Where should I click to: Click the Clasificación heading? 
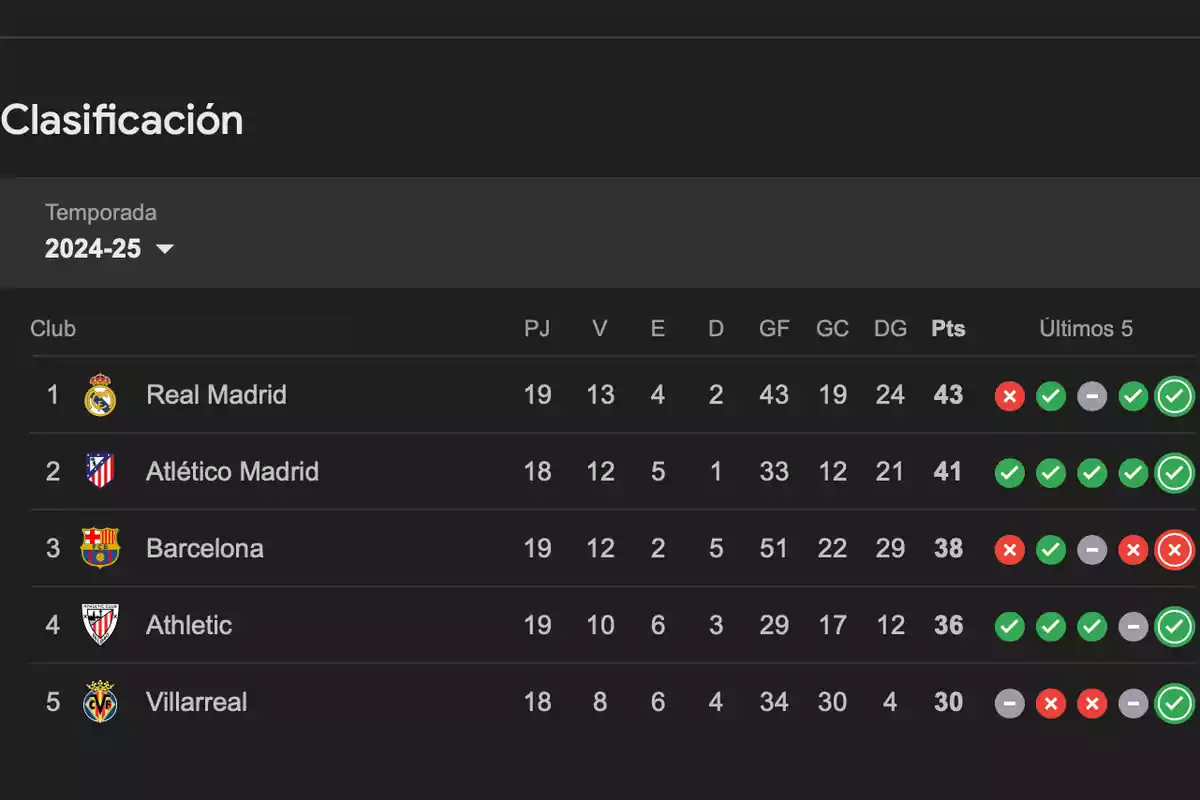[122, 120]
